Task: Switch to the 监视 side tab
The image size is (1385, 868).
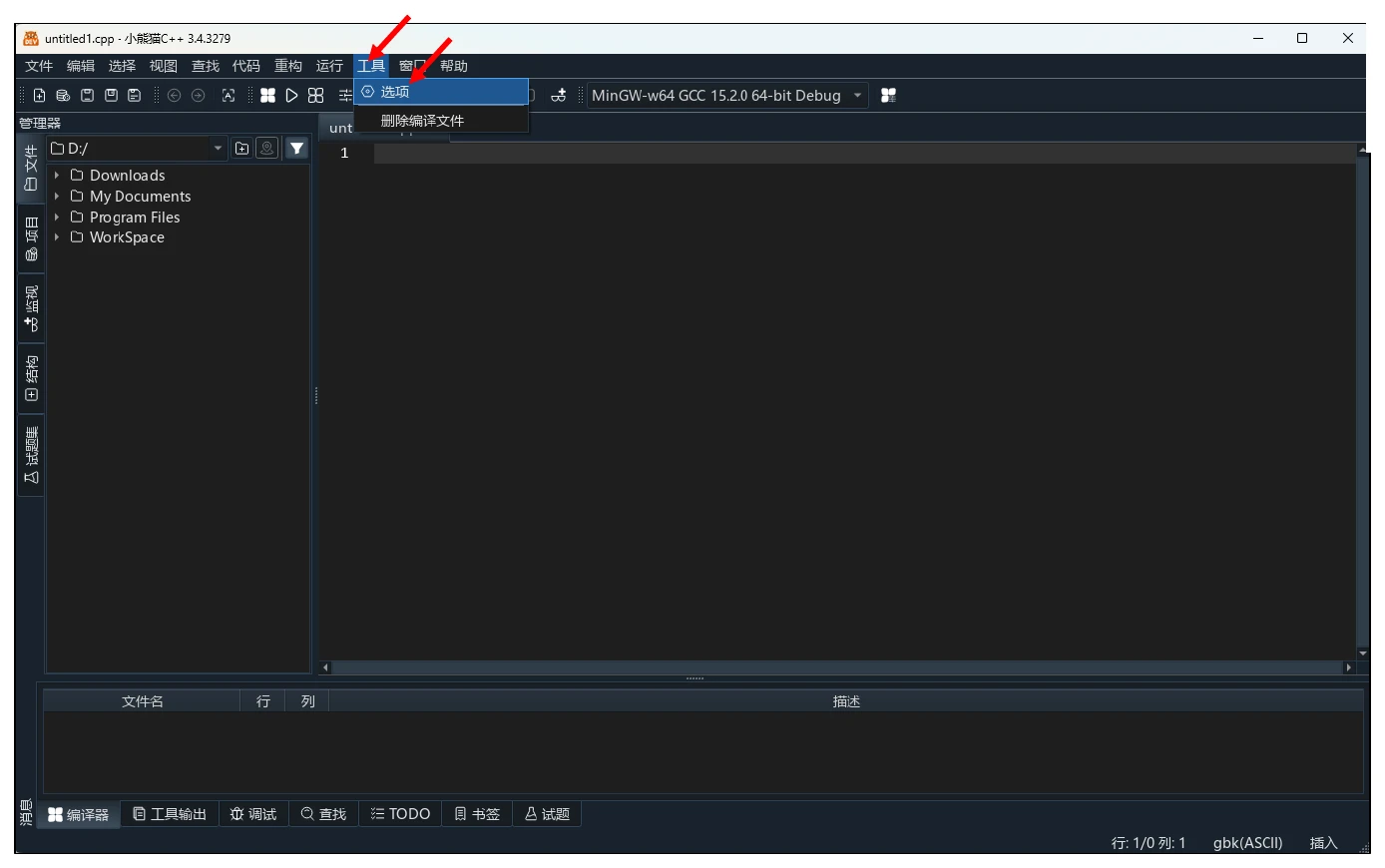Action: [31, 309]
